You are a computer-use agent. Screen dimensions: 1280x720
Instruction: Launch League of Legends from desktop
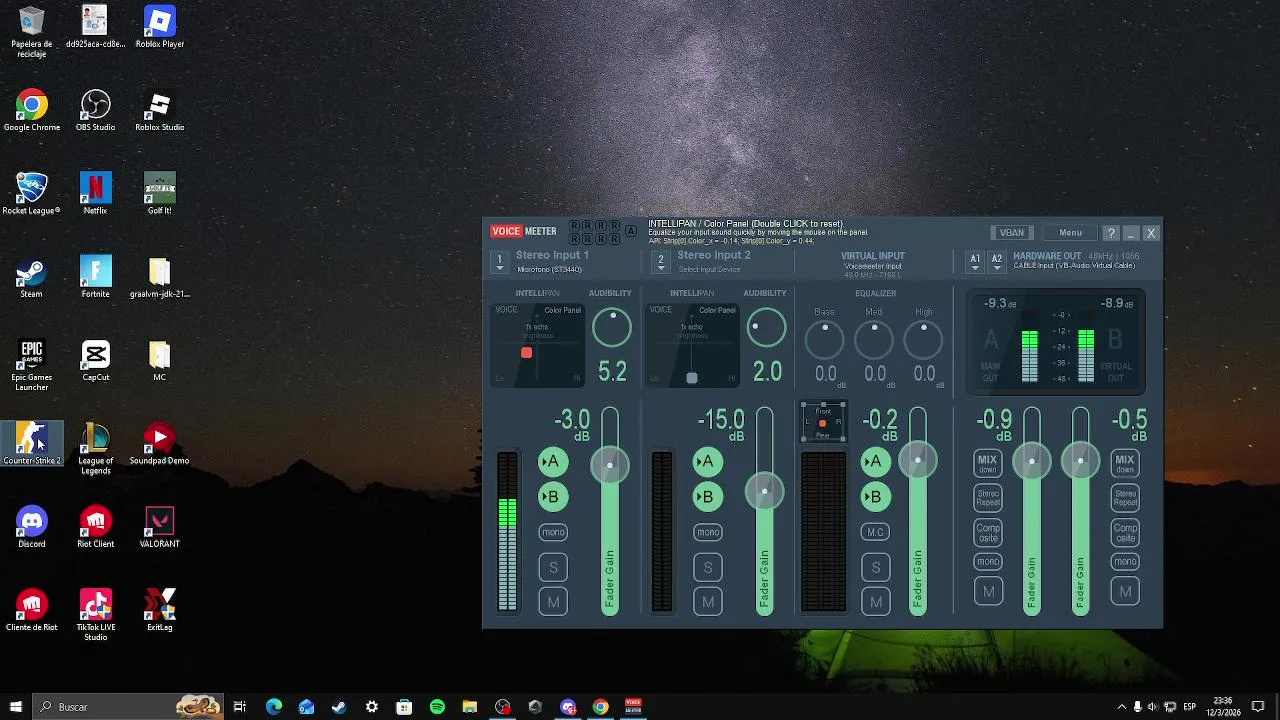coord(96,449)
